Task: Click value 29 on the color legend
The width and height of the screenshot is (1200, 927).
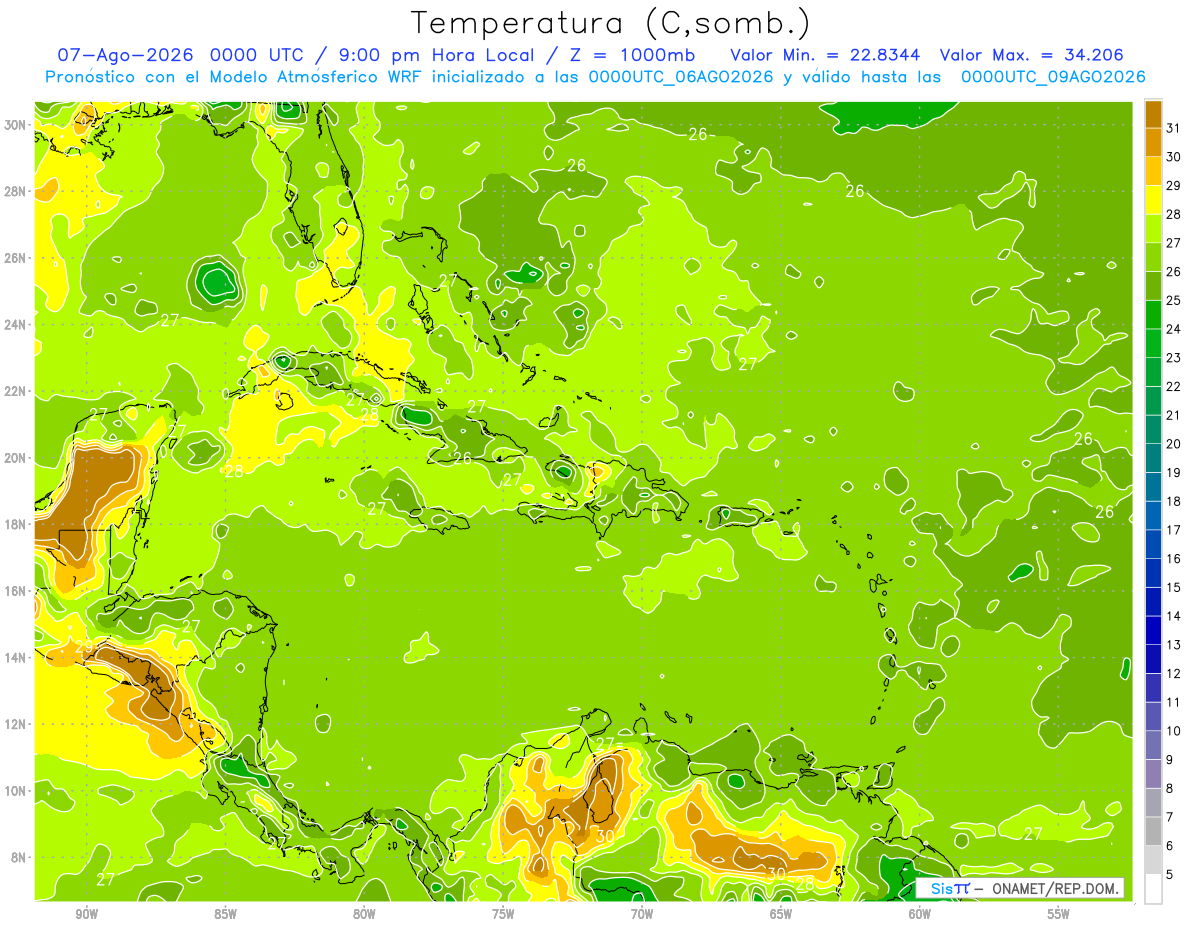Action: [1174, 186]
